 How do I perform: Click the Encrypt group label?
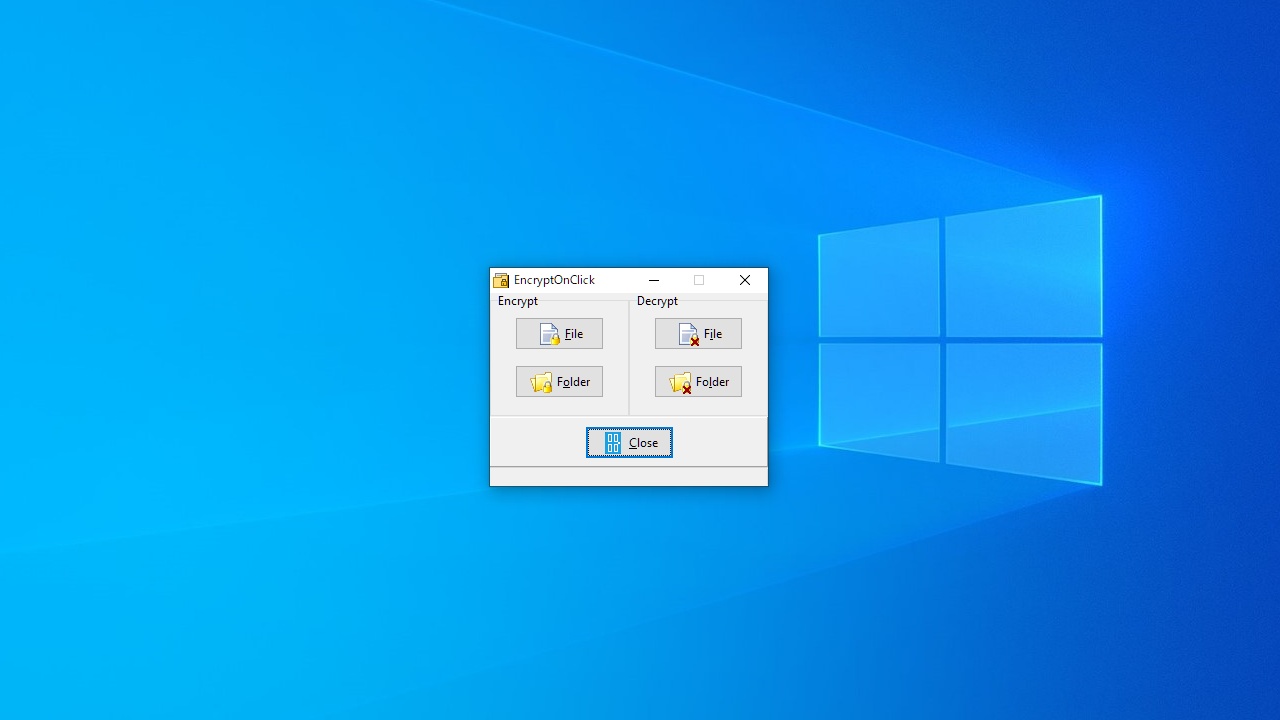(x=518, y=301)
